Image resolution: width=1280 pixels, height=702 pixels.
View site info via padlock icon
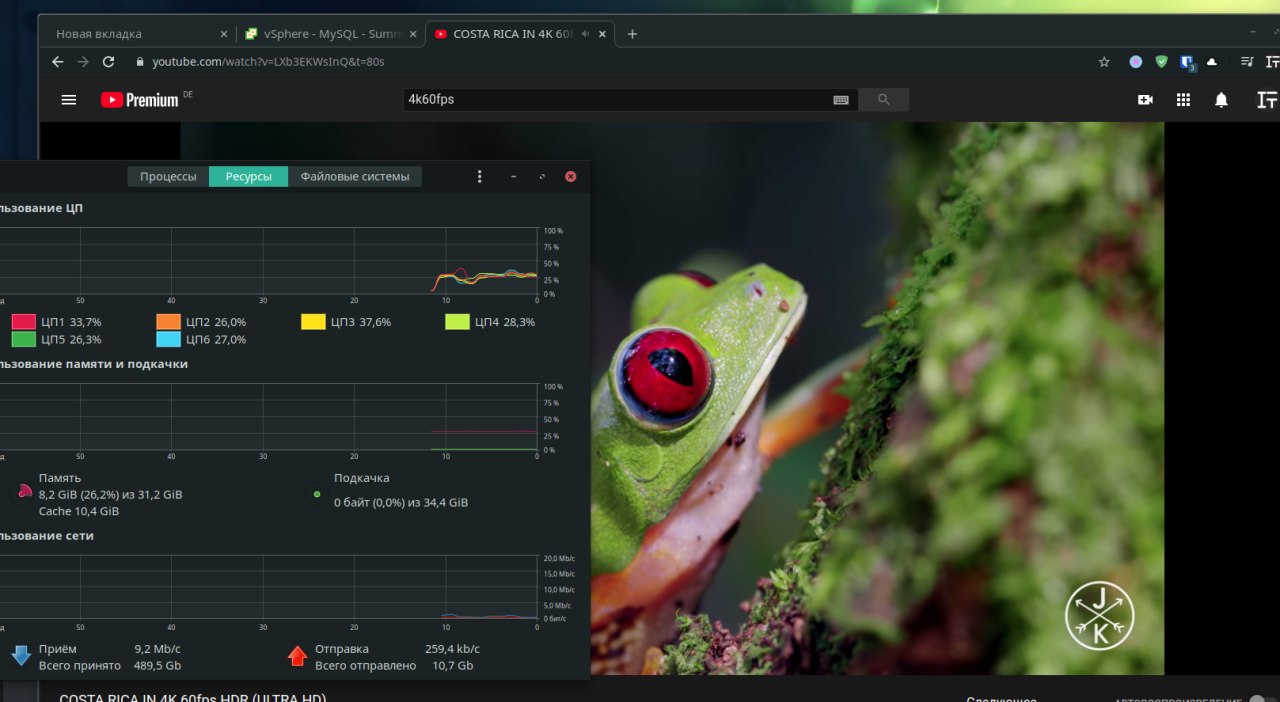click(140, 62)
